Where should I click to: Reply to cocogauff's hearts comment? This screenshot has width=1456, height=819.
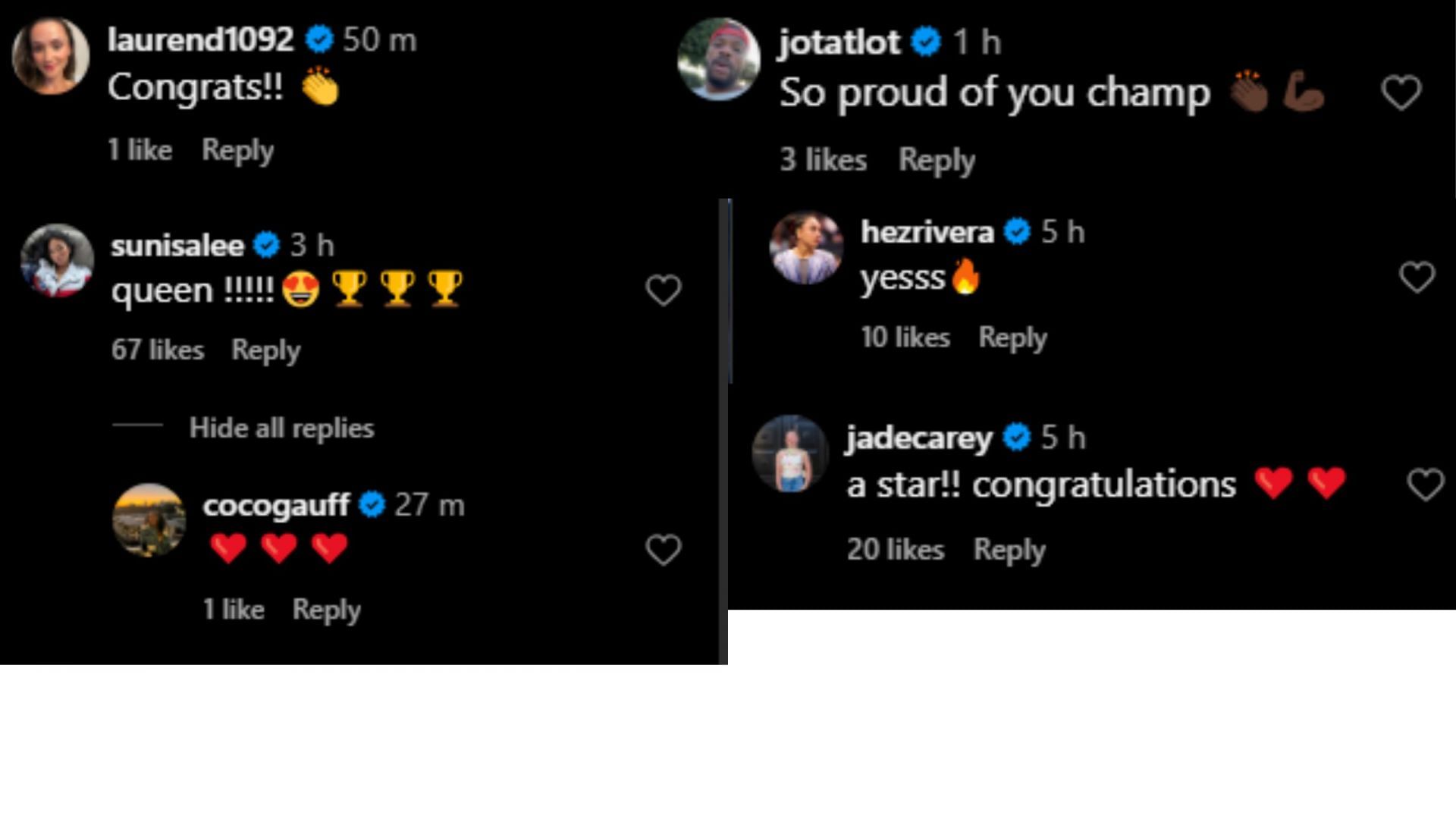[x=326, y=609]
